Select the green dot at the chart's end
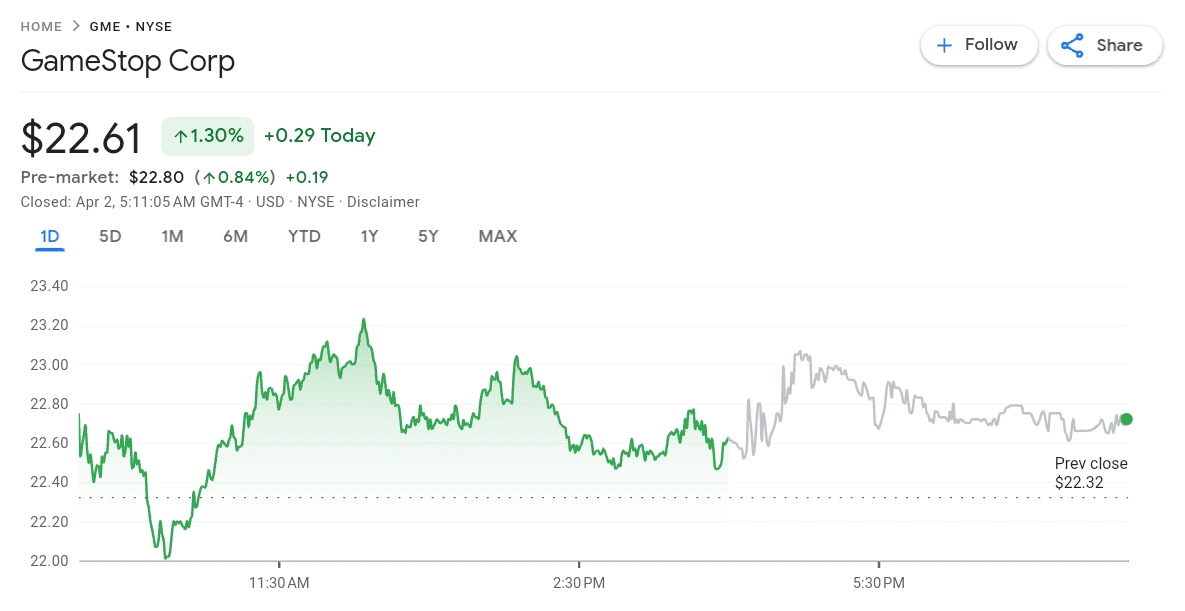Screen dimensions: 1185x611 point(1126,419)
